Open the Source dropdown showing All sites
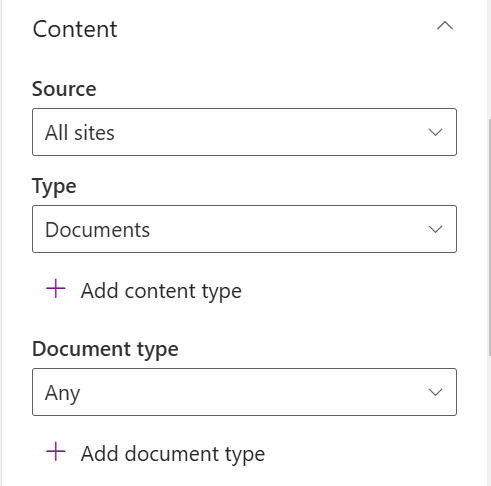 point(244,132)
